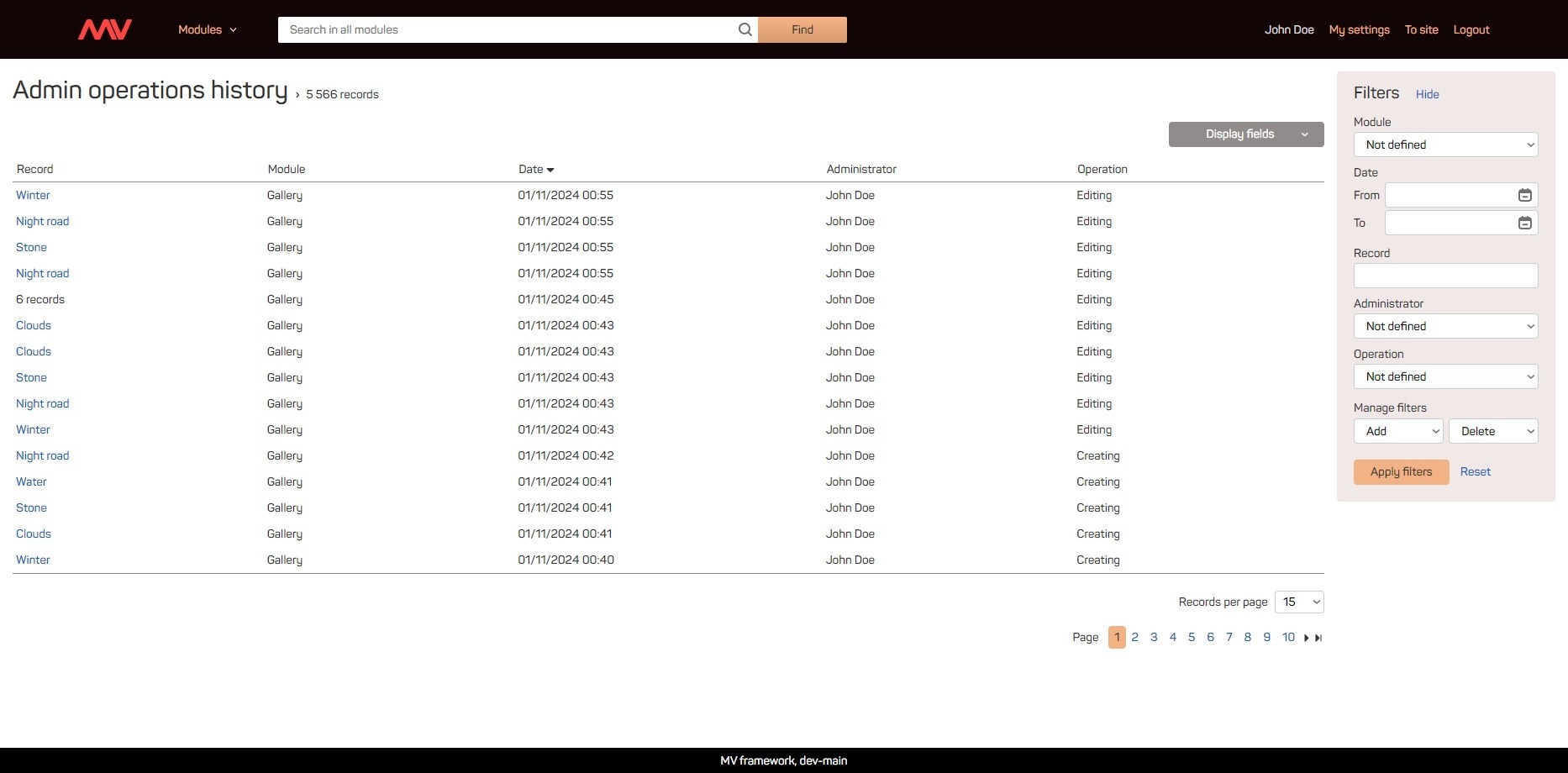This screenshot has width=1568, height=773.
Task: Open the Administrator filter dropdown
Action: 1445,326
